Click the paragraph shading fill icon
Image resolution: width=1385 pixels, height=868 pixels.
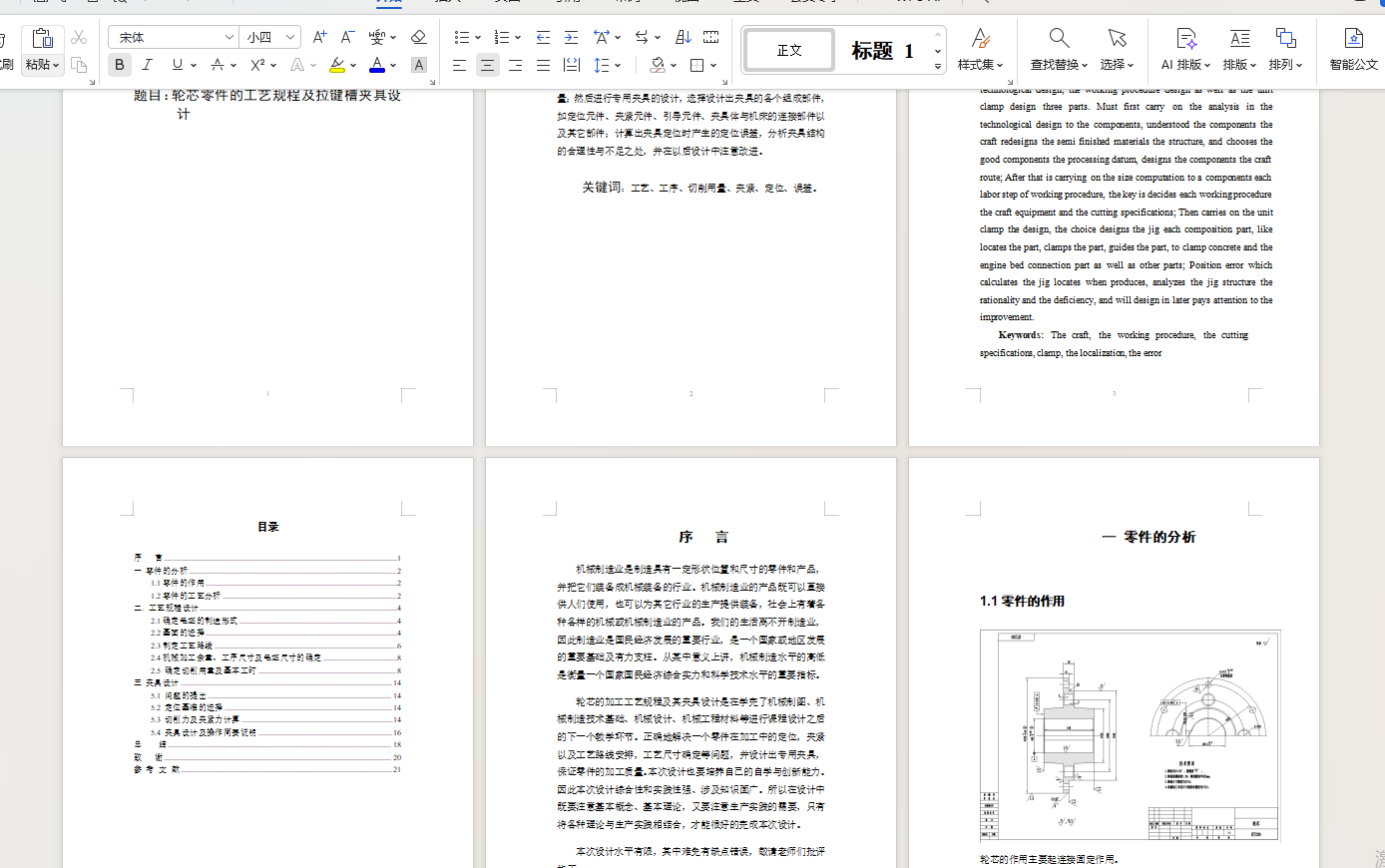click(658, 65)
